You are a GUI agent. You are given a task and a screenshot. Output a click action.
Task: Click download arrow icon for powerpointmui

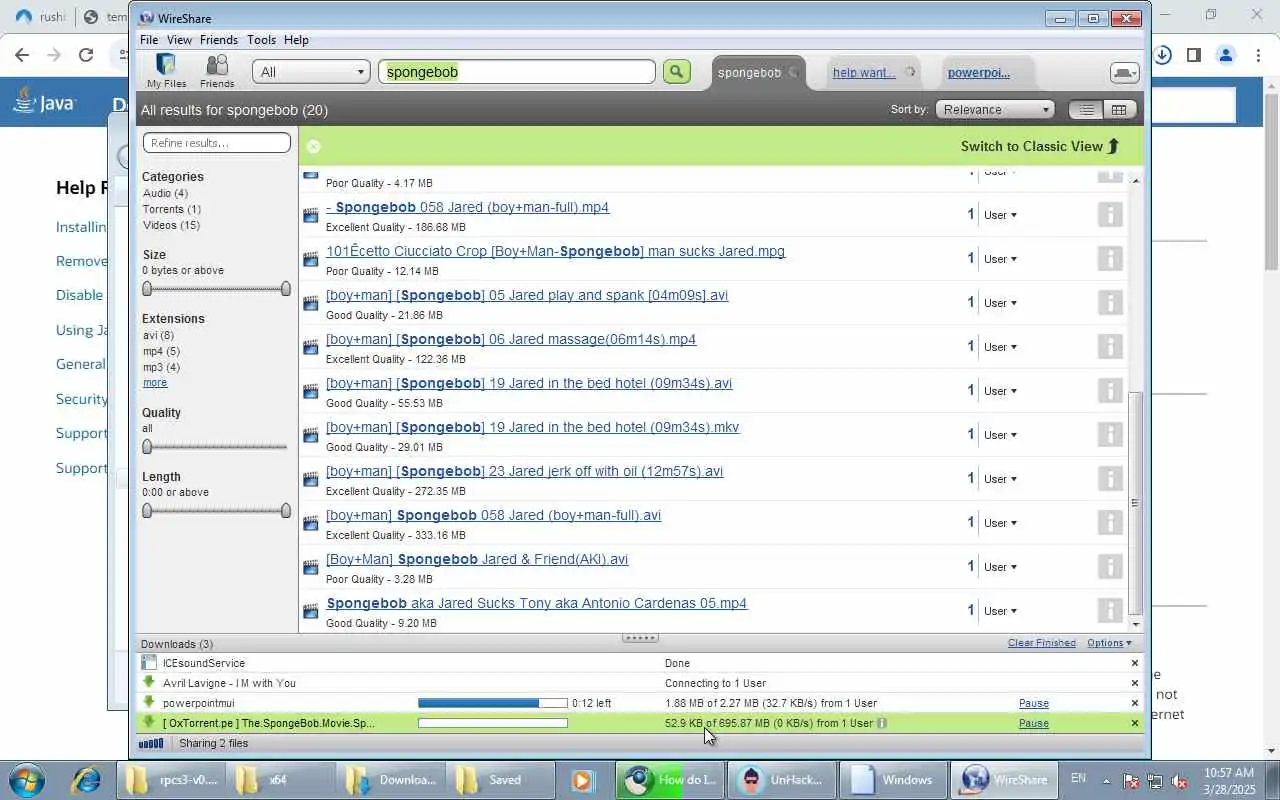pos(149,703)
